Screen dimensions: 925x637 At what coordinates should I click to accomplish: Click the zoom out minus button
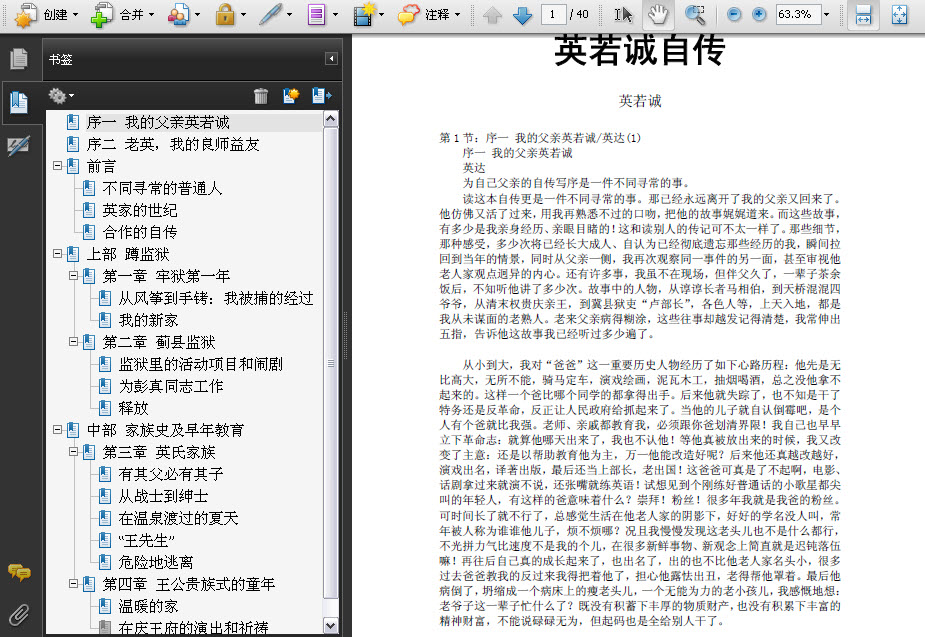[x=734, y=14]
